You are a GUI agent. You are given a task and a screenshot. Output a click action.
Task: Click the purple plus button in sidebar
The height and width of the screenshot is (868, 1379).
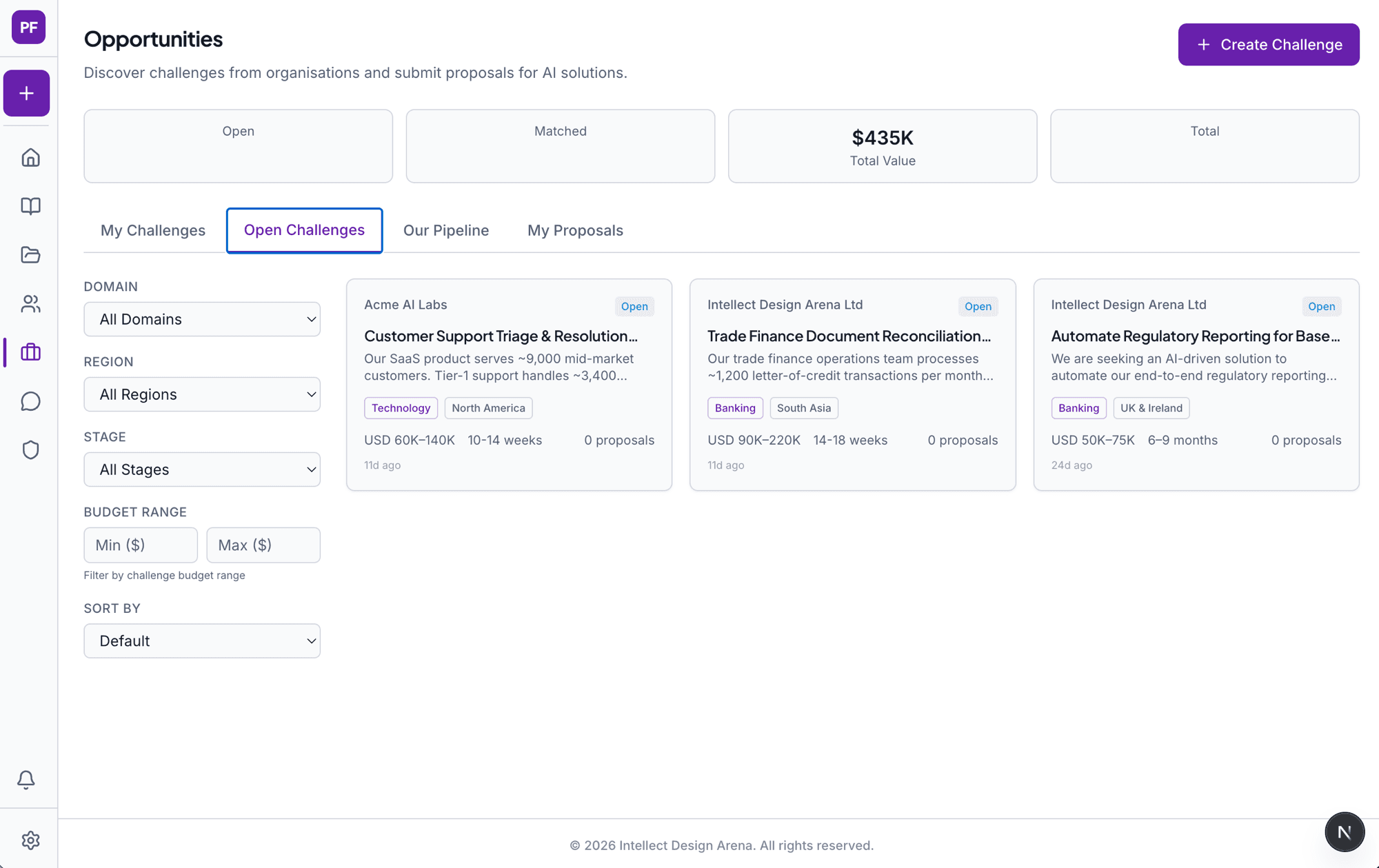pyautogui.click(x=26, y=93)
